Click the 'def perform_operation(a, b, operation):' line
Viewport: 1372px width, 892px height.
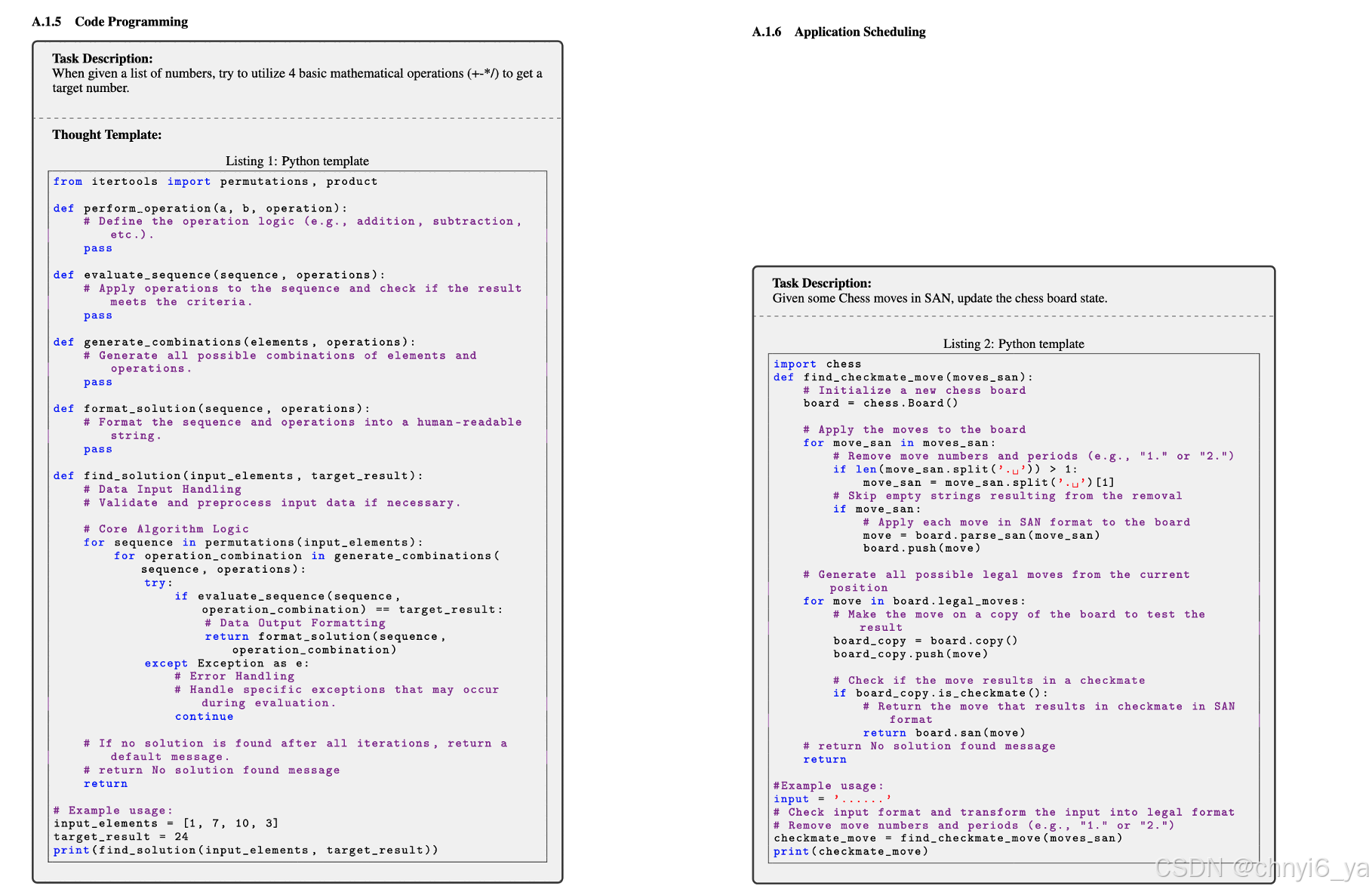click(x=201, y=208)
